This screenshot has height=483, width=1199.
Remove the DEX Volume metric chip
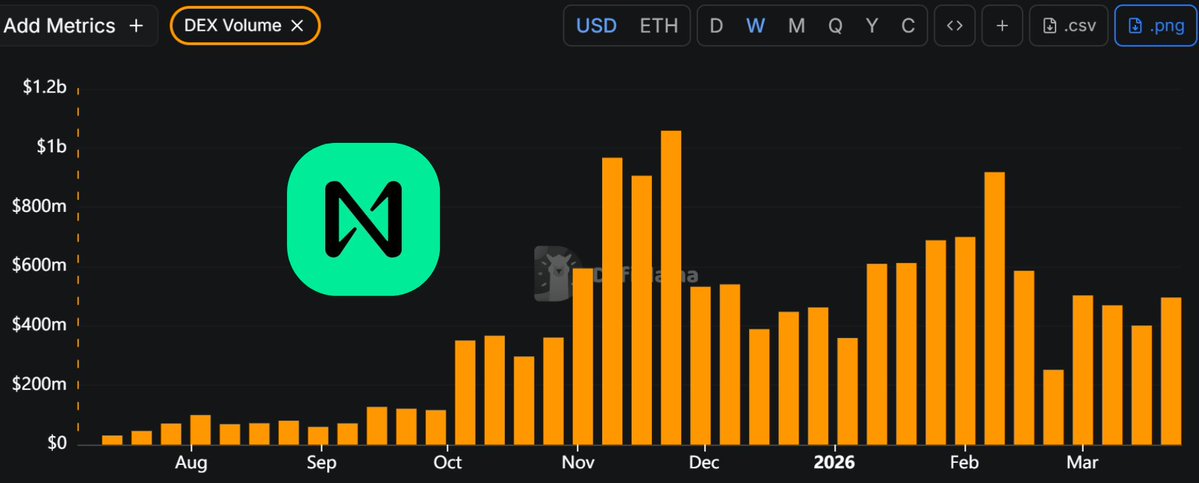(x=297, y=26)
